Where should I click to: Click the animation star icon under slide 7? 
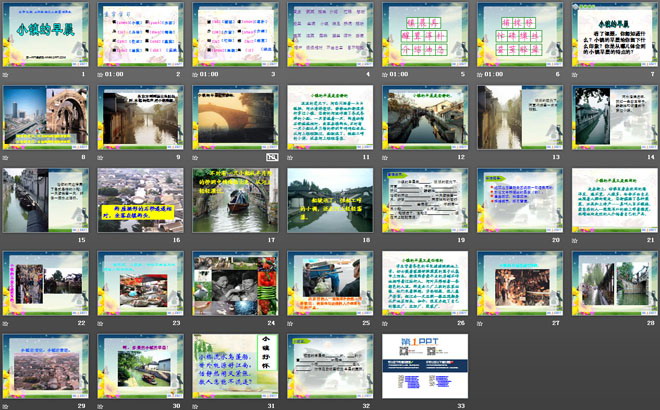coord(575,75)
